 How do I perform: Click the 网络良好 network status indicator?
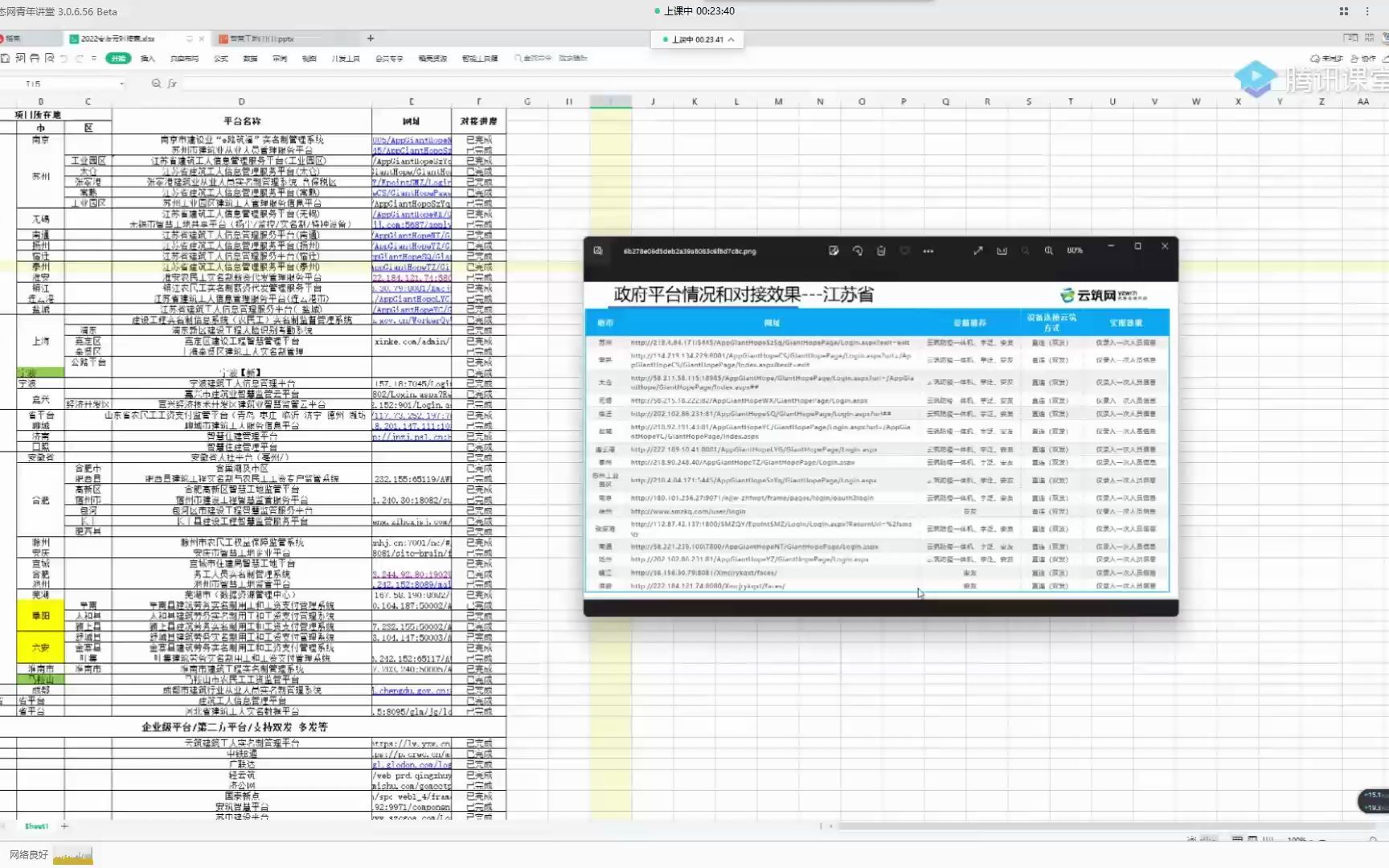click(29, 854)
